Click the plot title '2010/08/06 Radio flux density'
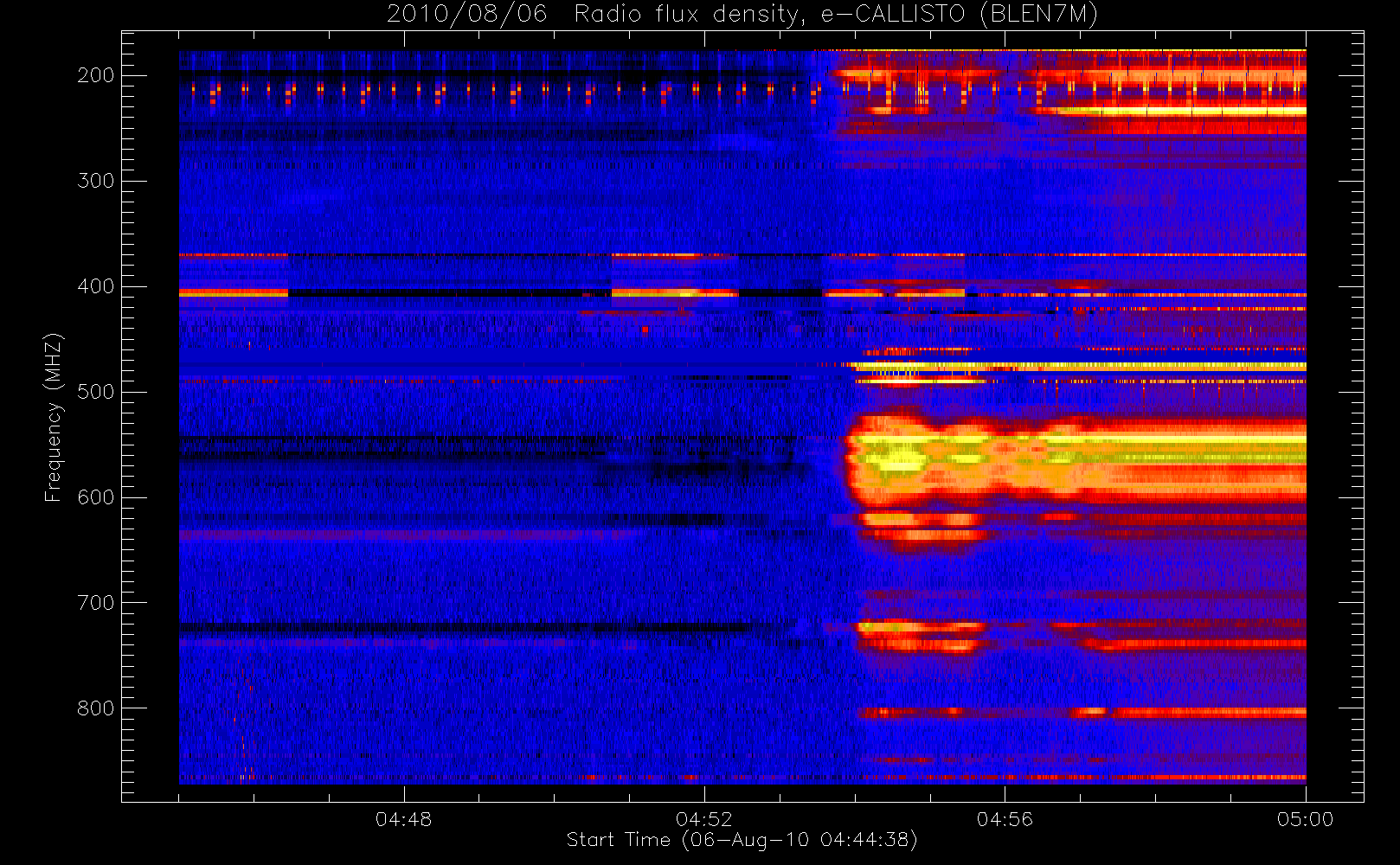 (x=742, y=15)
